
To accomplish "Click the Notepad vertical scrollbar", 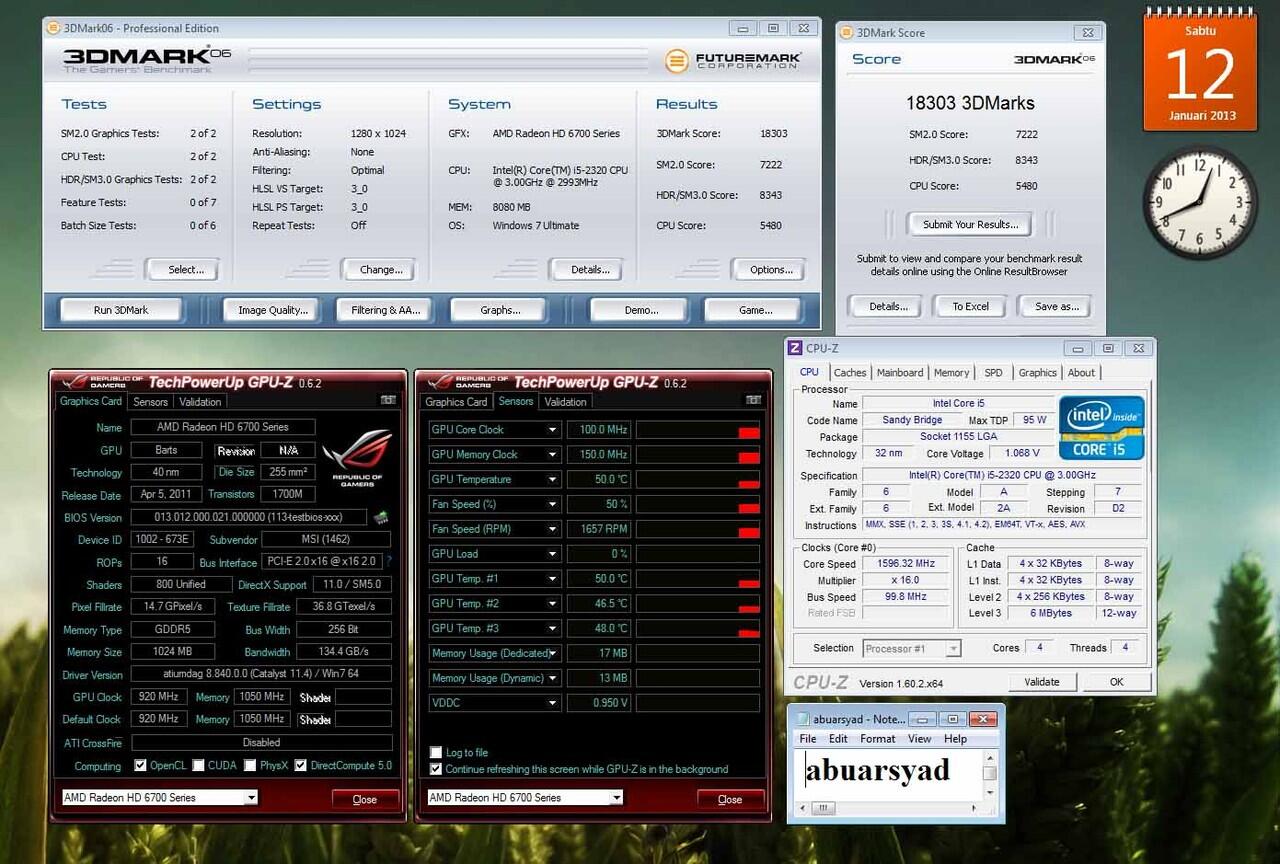I will click(990, 775).
